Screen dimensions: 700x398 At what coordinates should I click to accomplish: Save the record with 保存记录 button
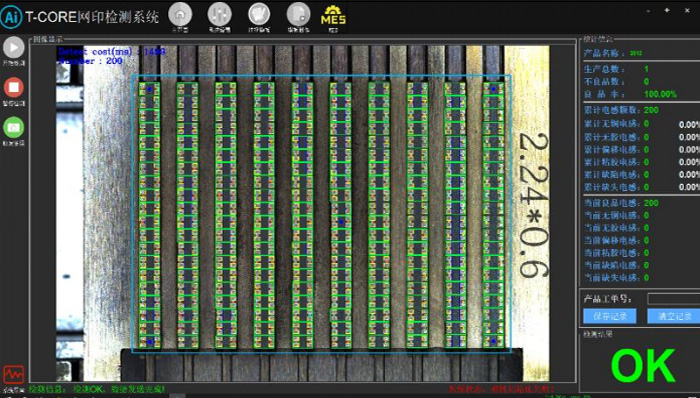(x=610, y=316)
